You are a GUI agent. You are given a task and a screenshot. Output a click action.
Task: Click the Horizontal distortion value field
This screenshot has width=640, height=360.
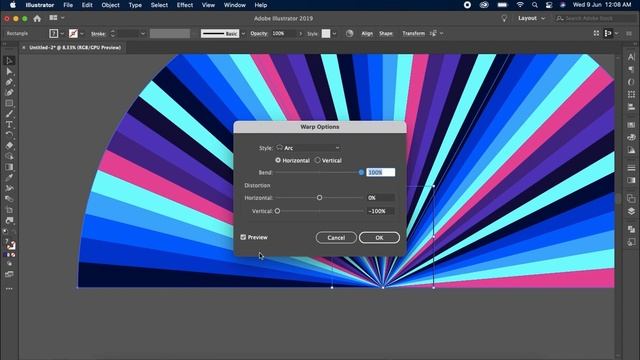380,198
